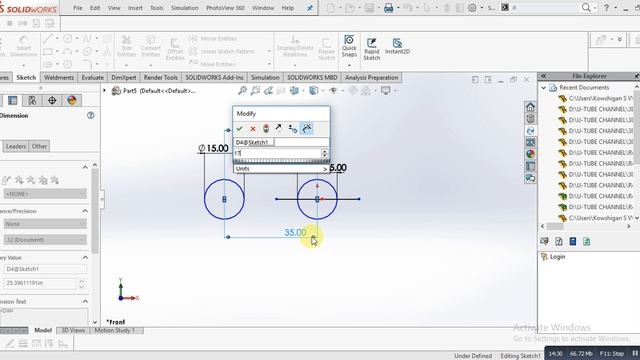The height and width of the screenshot is (360, 640).
Task: Open ConfigurationManager tab icon
Action: (x=32, y=100)
